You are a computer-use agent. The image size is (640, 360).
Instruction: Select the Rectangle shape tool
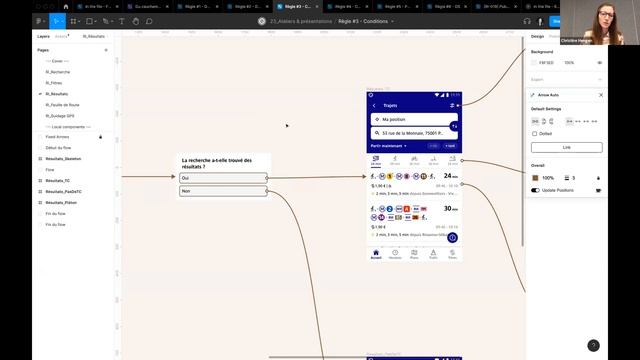90,21
